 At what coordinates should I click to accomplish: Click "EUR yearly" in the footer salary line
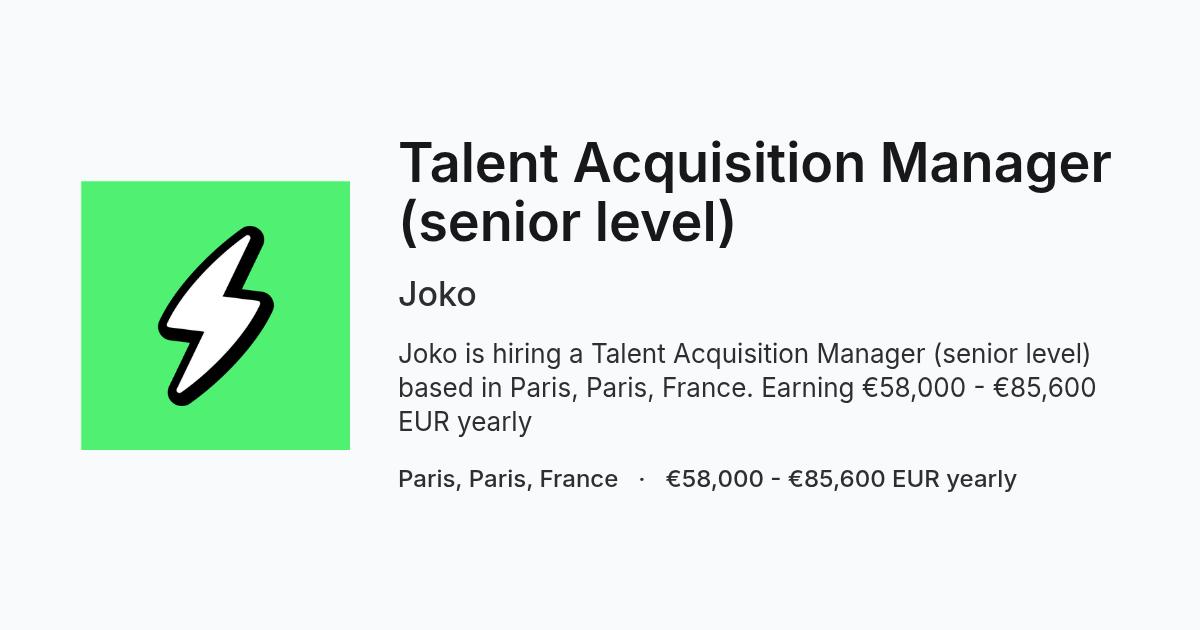pyautogui.click(x=955, y=480)
